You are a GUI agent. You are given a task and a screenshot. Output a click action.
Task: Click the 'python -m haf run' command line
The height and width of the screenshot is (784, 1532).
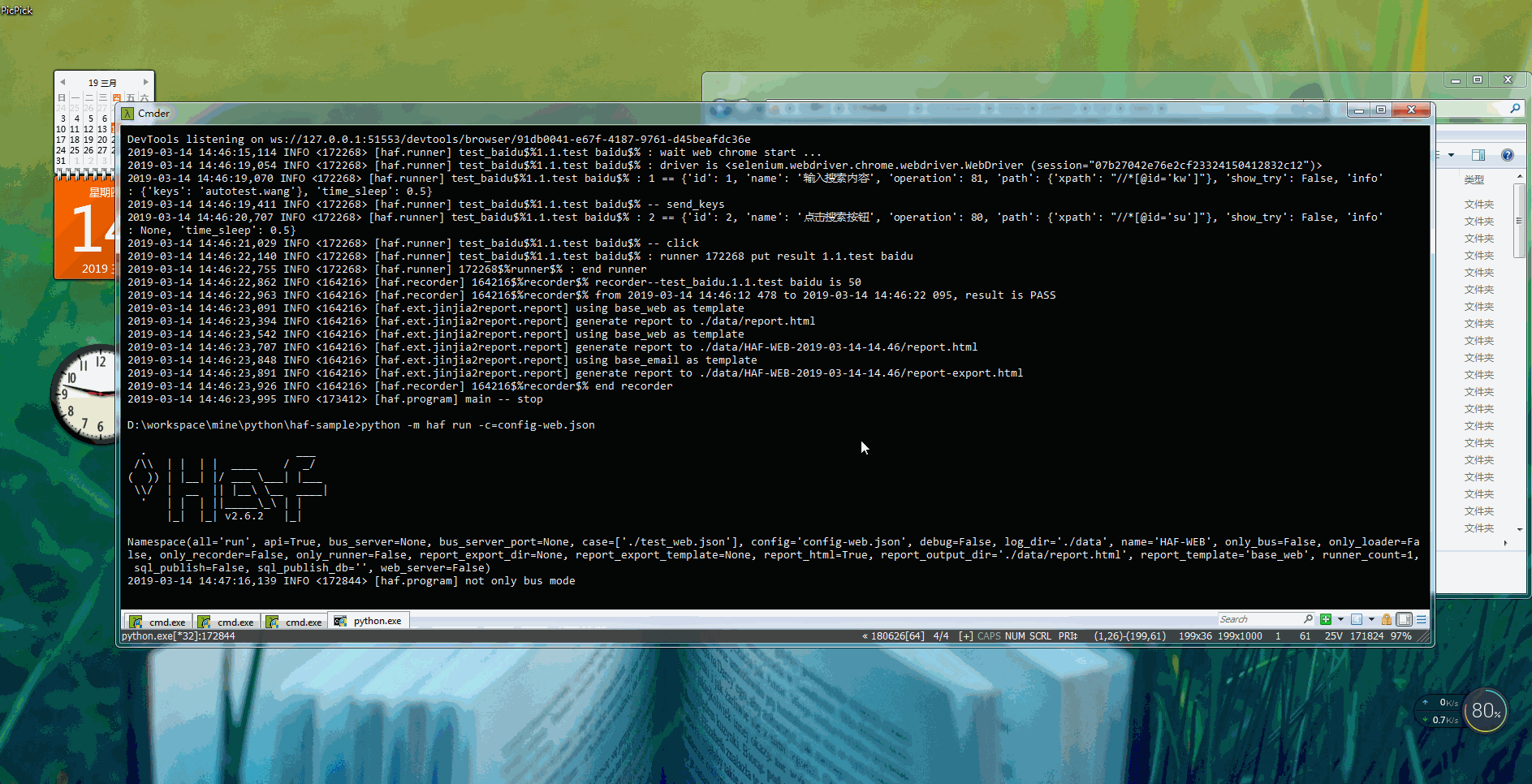[x=361, y=425]
